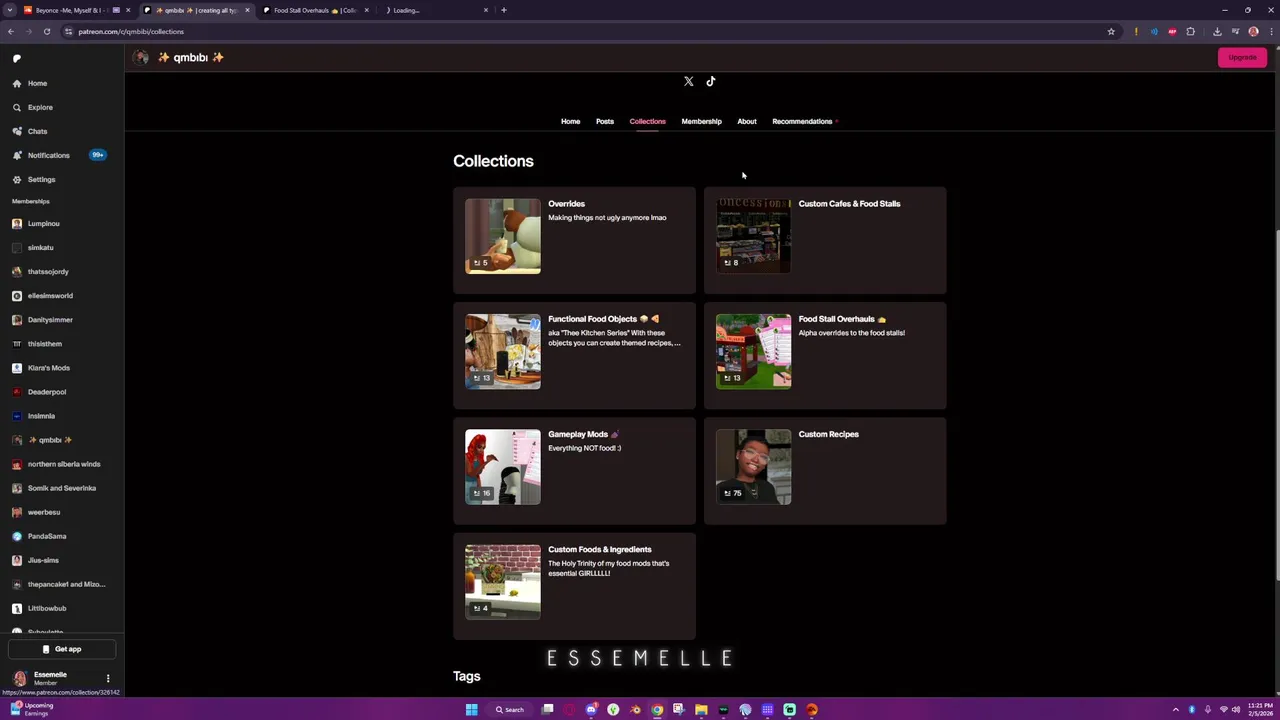Open Somik and Severinka membership
The image size is (1280, 720).
[61, 488]
